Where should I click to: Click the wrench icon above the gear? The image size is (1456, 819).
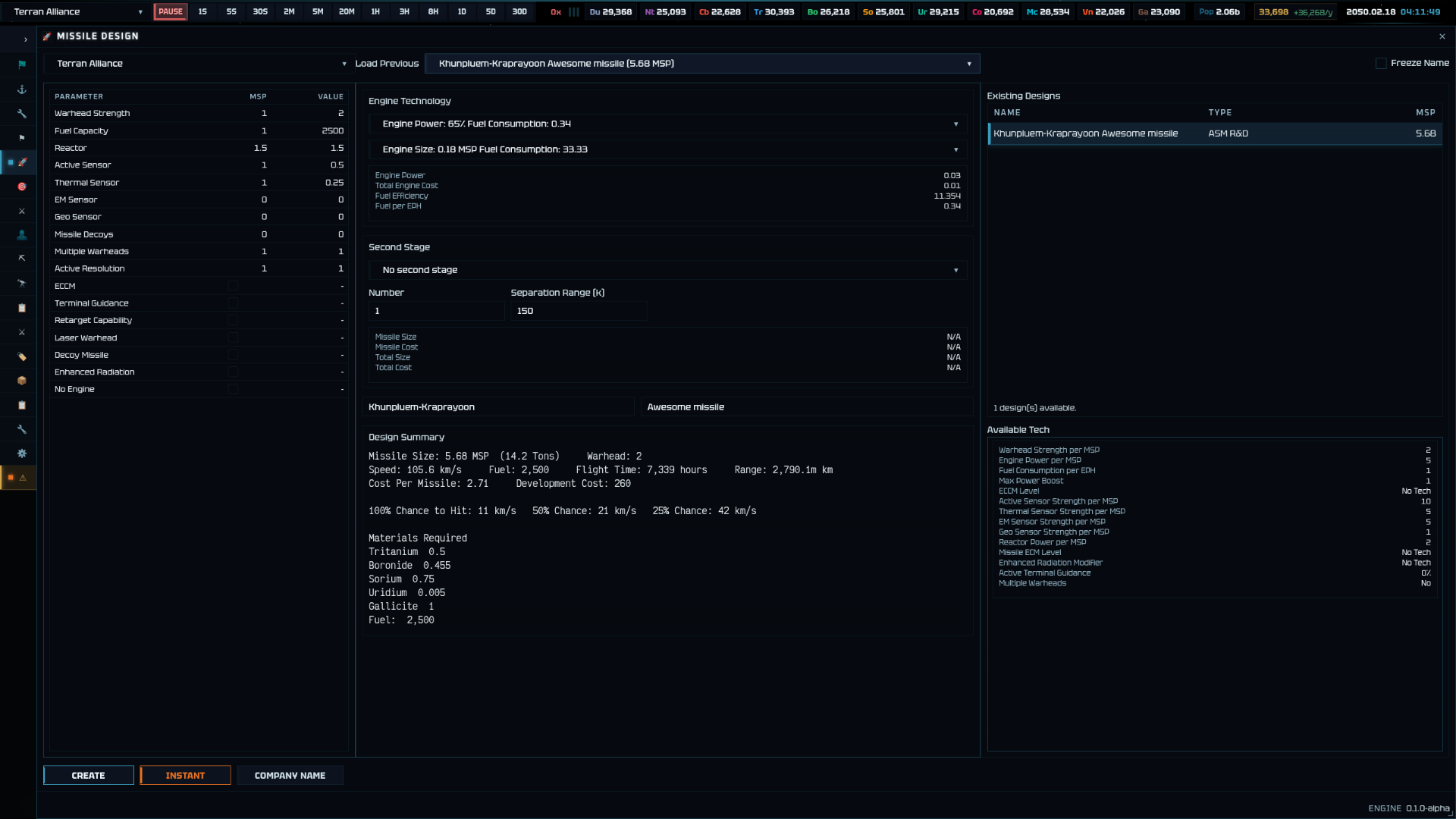tap(22, 429)
